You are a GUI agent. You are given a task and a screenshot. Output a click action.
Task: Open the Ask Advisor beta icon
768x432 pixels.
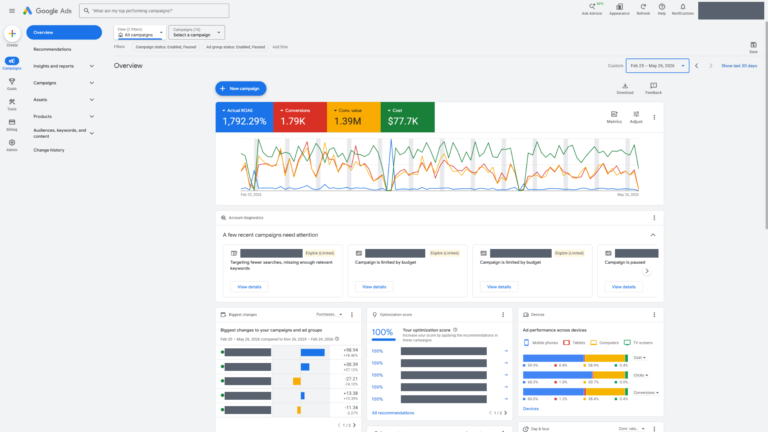[x=592, y=9]
